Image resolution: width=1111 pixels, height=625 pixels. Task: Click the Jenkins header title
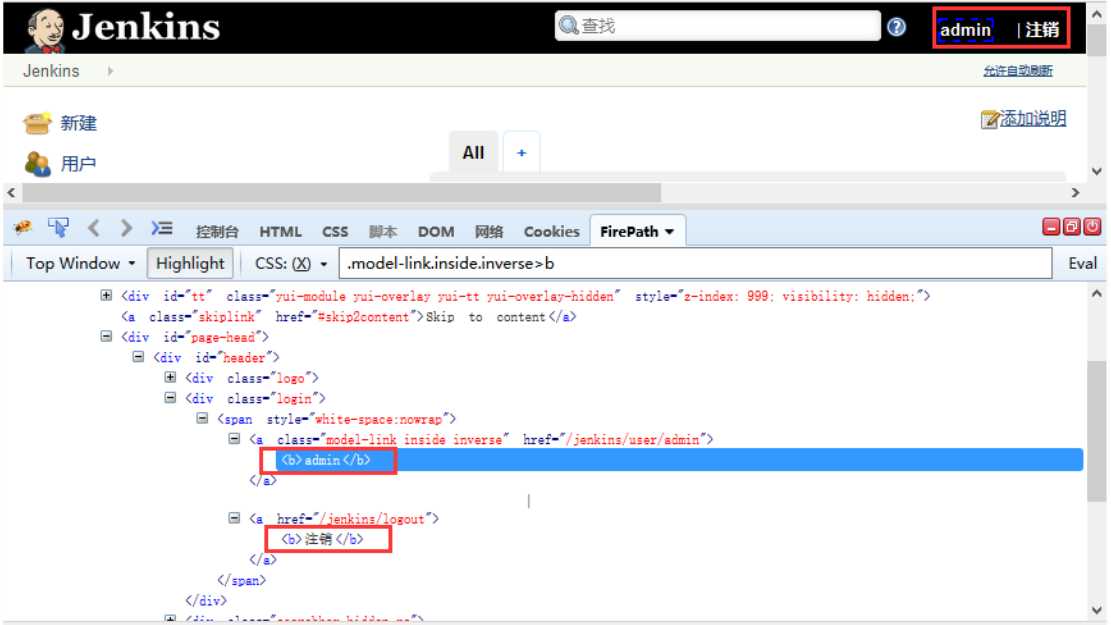coord(146,27)
